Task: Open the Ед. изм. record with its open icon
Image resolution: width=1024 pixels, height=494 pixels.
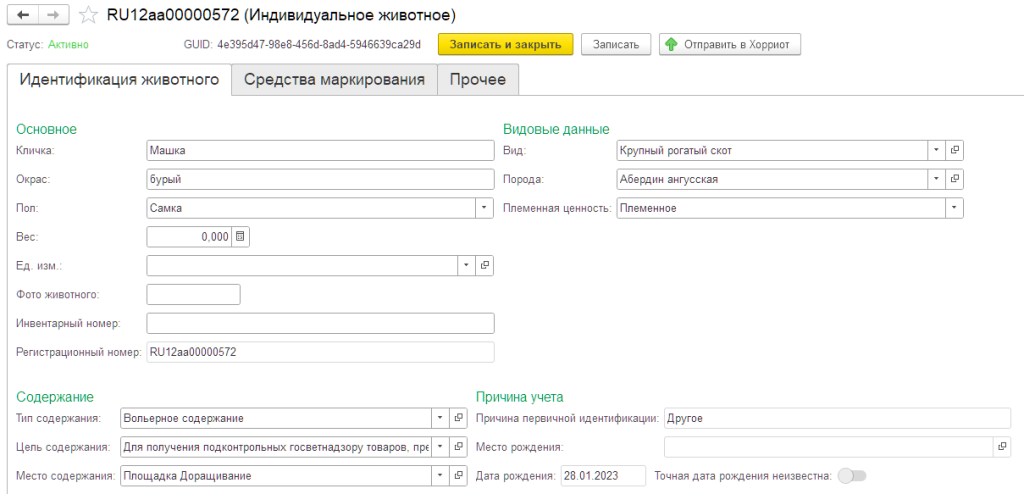Action: (x=485, y=265)
